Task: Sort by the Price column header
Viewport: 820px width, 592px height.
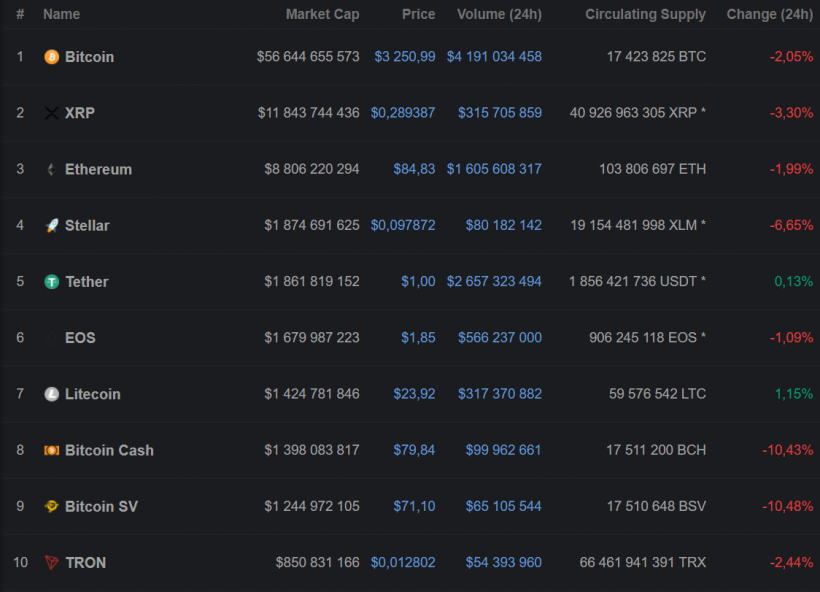Action: point(418,14)
